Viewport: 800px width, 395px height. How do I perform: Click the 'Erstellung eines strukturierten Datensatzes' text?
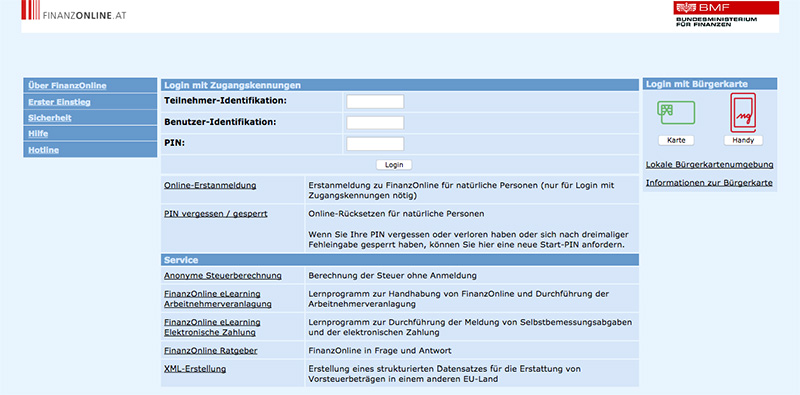click(444, 374)
